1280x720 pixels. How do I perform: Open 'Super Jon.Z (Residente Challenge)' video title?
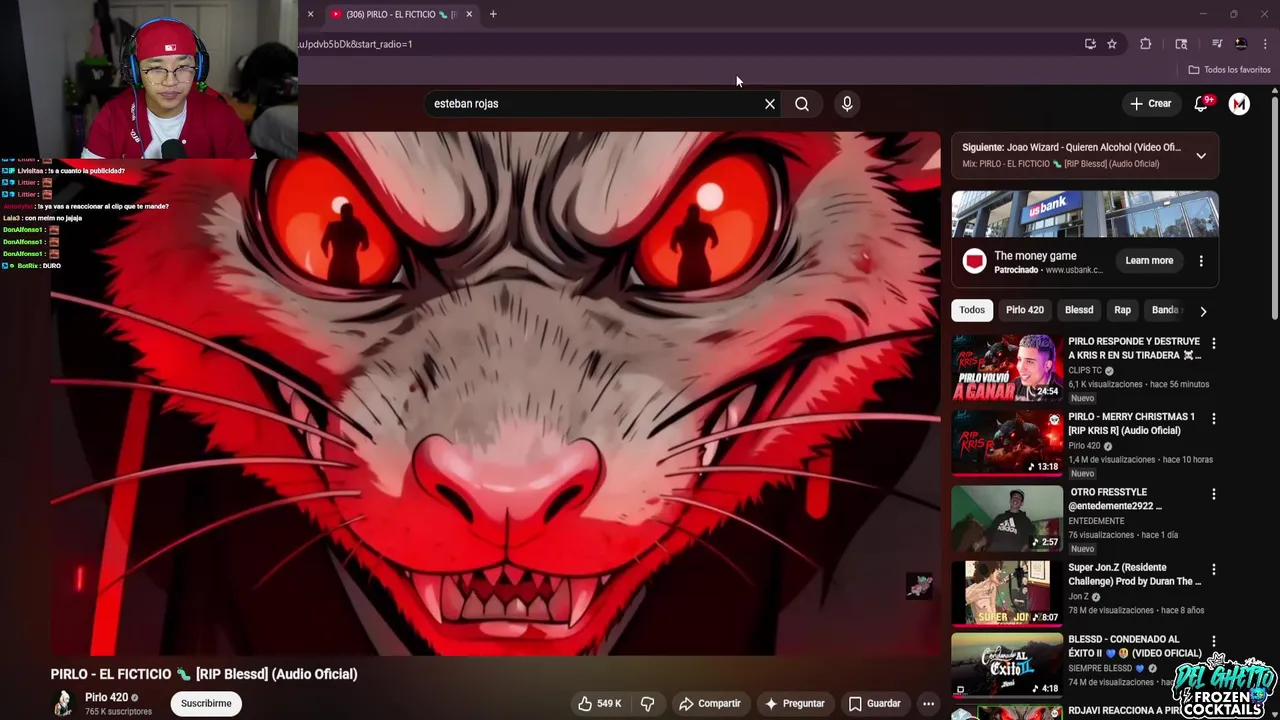1135,574
